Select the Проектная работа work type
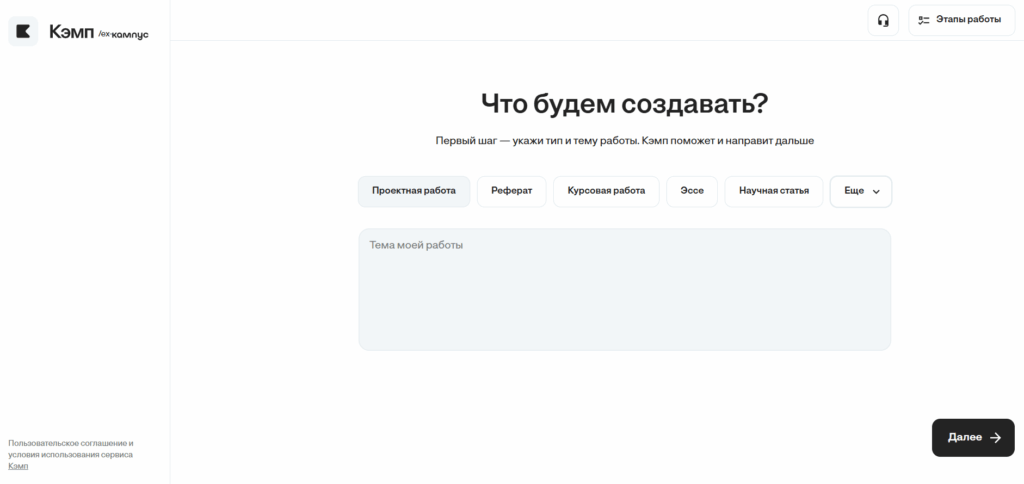 point(414,191)
